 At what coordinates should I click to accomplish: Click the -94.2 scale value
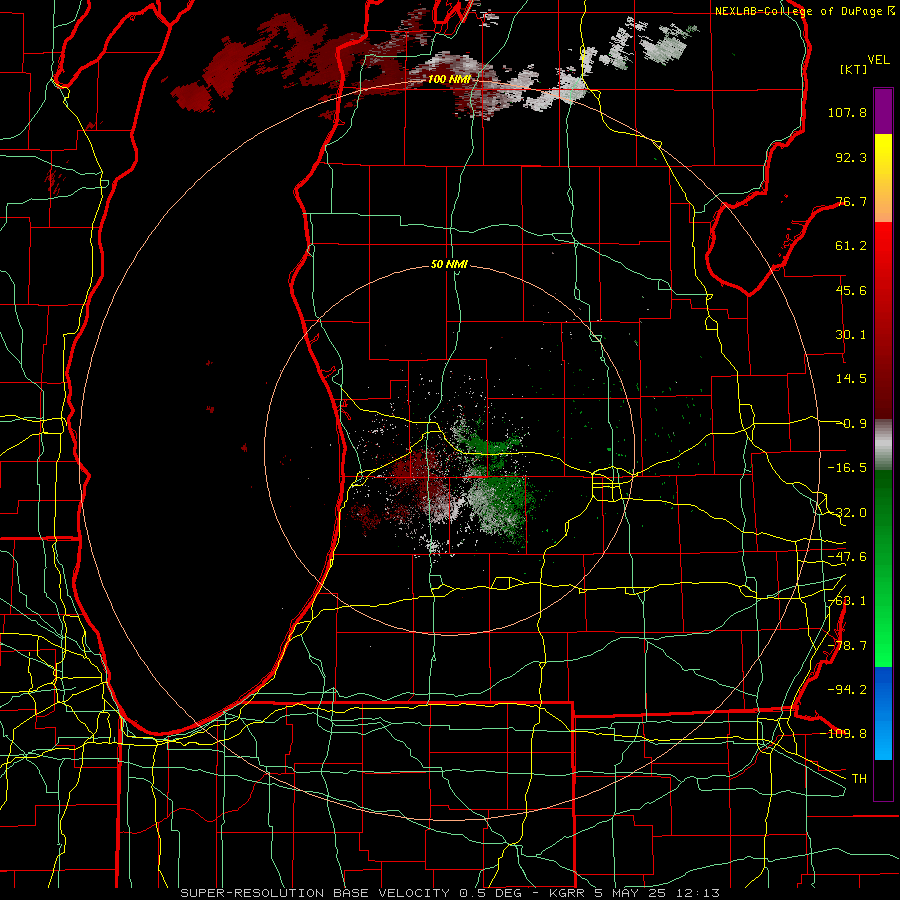[847, 689]
